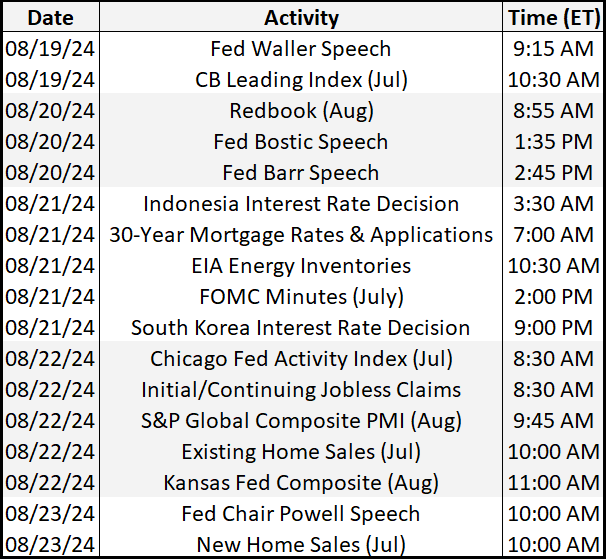Select the EIA Energy Inventories cell
Image resolution: width=606 pixels, height=559 pixels.
pyautogui.click(x=301, y=265)
